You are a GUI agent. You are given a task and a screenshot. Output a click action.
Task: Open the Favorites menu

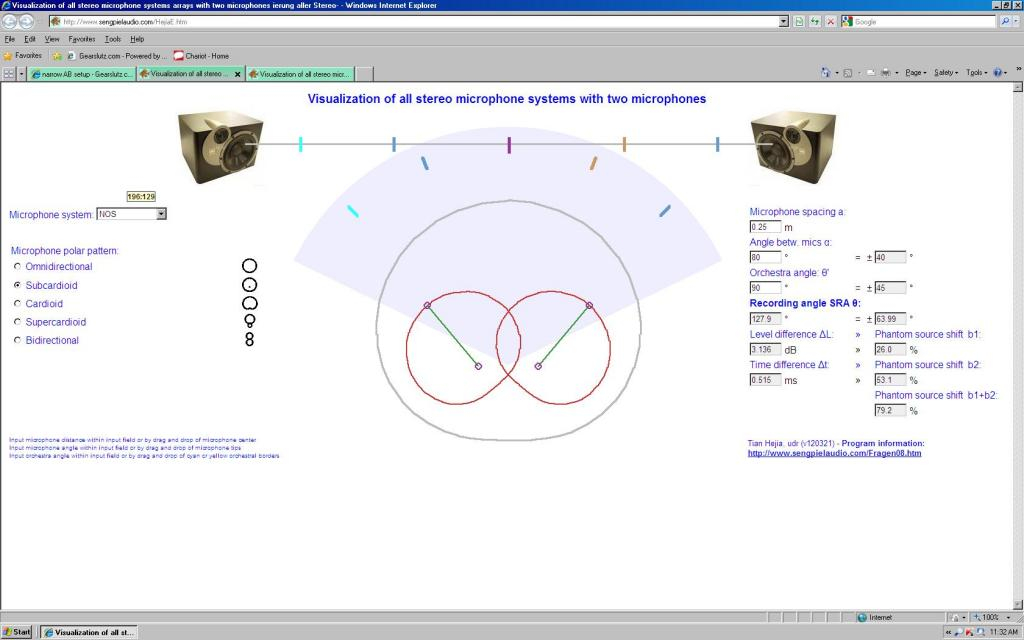[x=81, y=39]
